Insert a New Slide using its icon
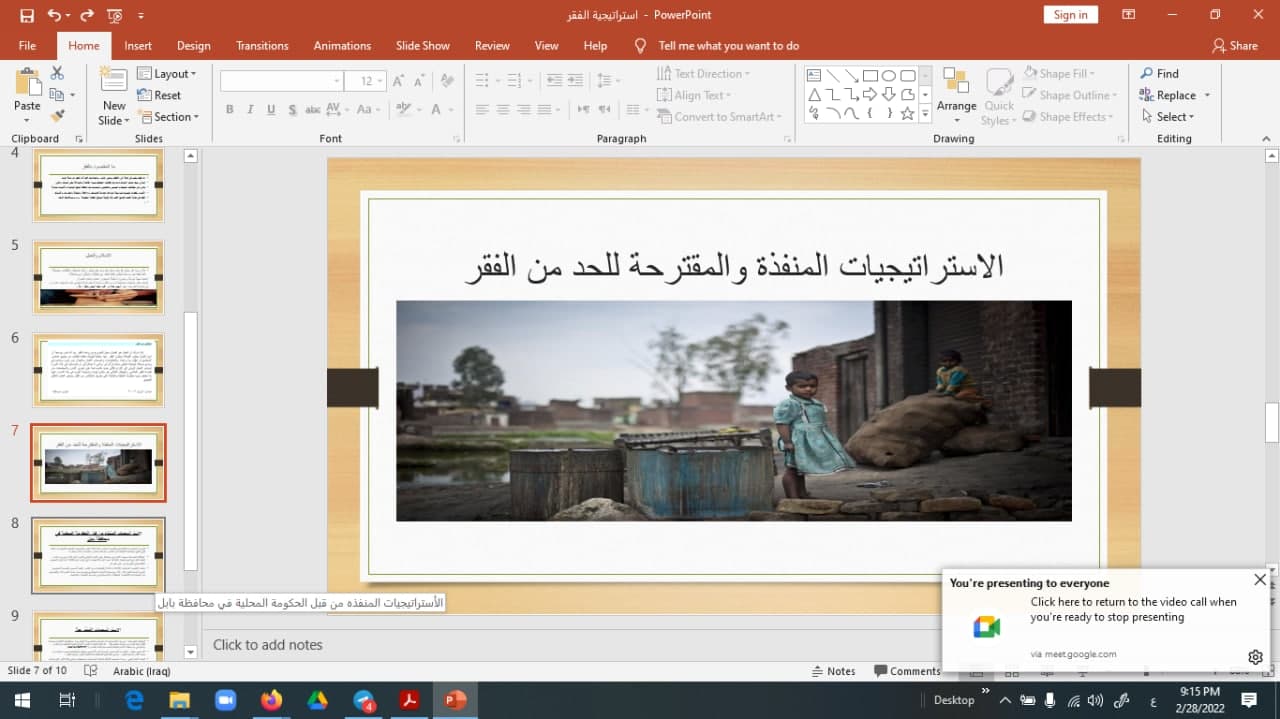Image resolution: width=1280 pixels, height=719 pixels. tap(114, 81)
